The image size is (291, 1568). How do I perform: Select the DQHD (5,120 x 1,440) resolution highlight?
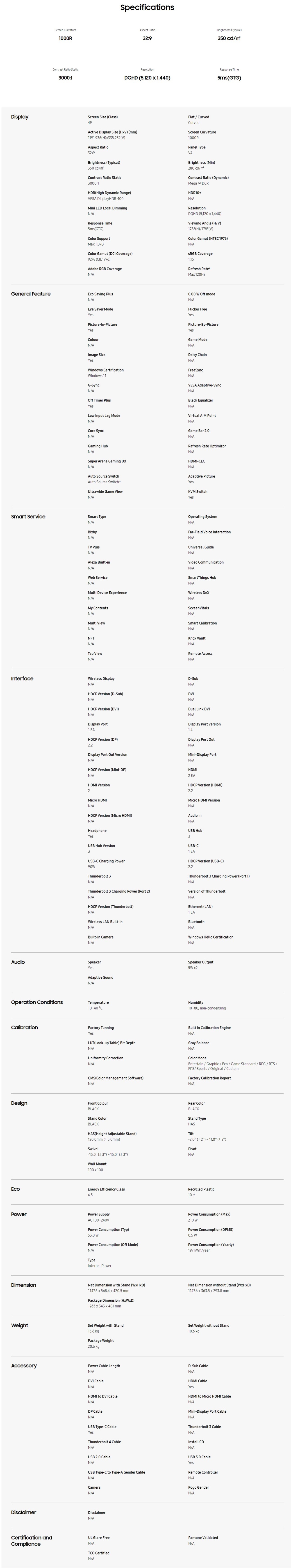147,78
